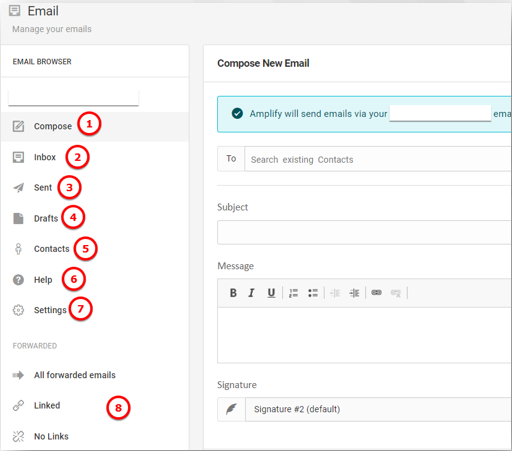Apply underline formatting in message toolbar

pos(271,293)
